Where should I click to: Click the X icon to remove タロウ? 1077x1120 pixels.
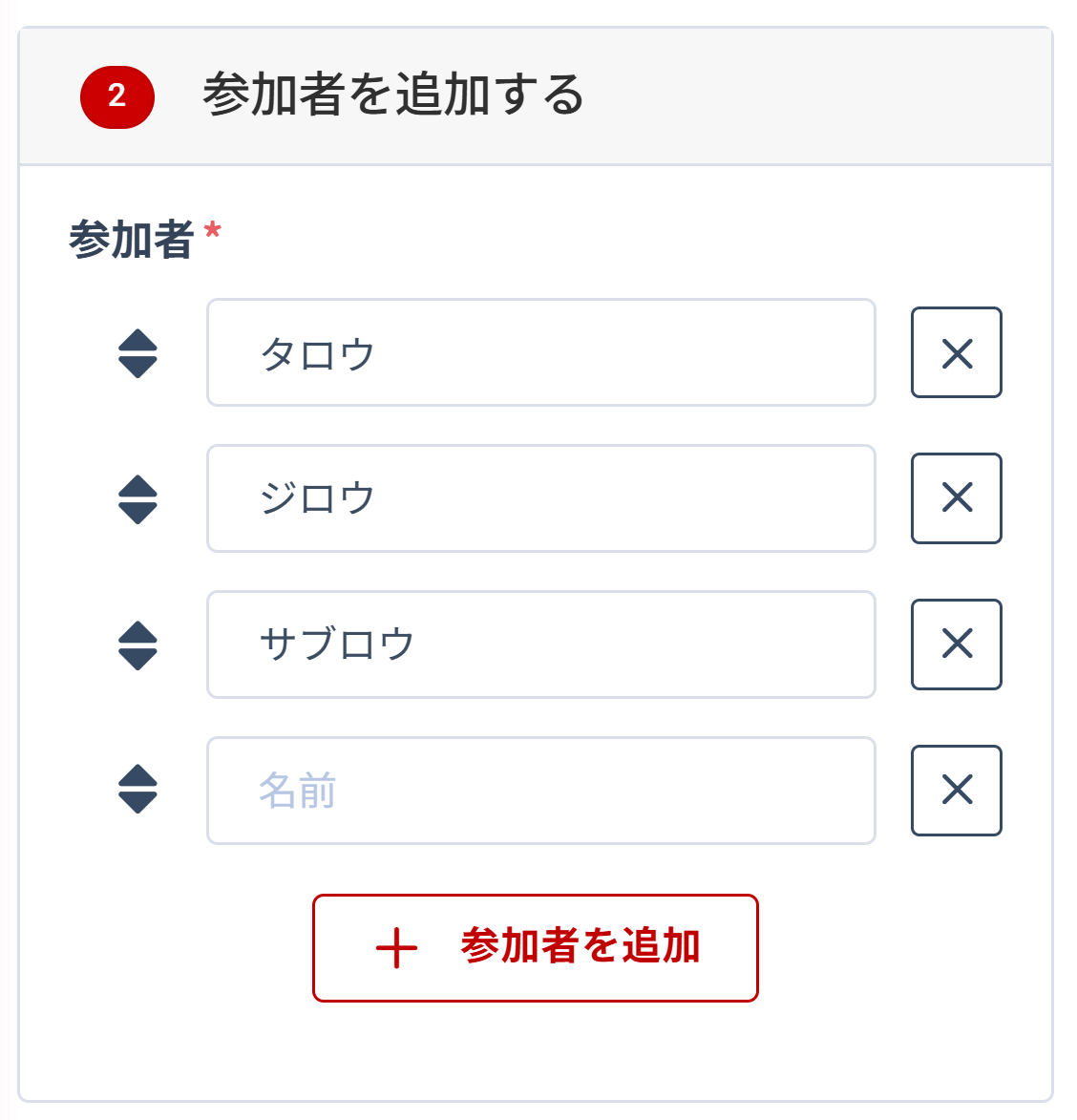point(956,353)
